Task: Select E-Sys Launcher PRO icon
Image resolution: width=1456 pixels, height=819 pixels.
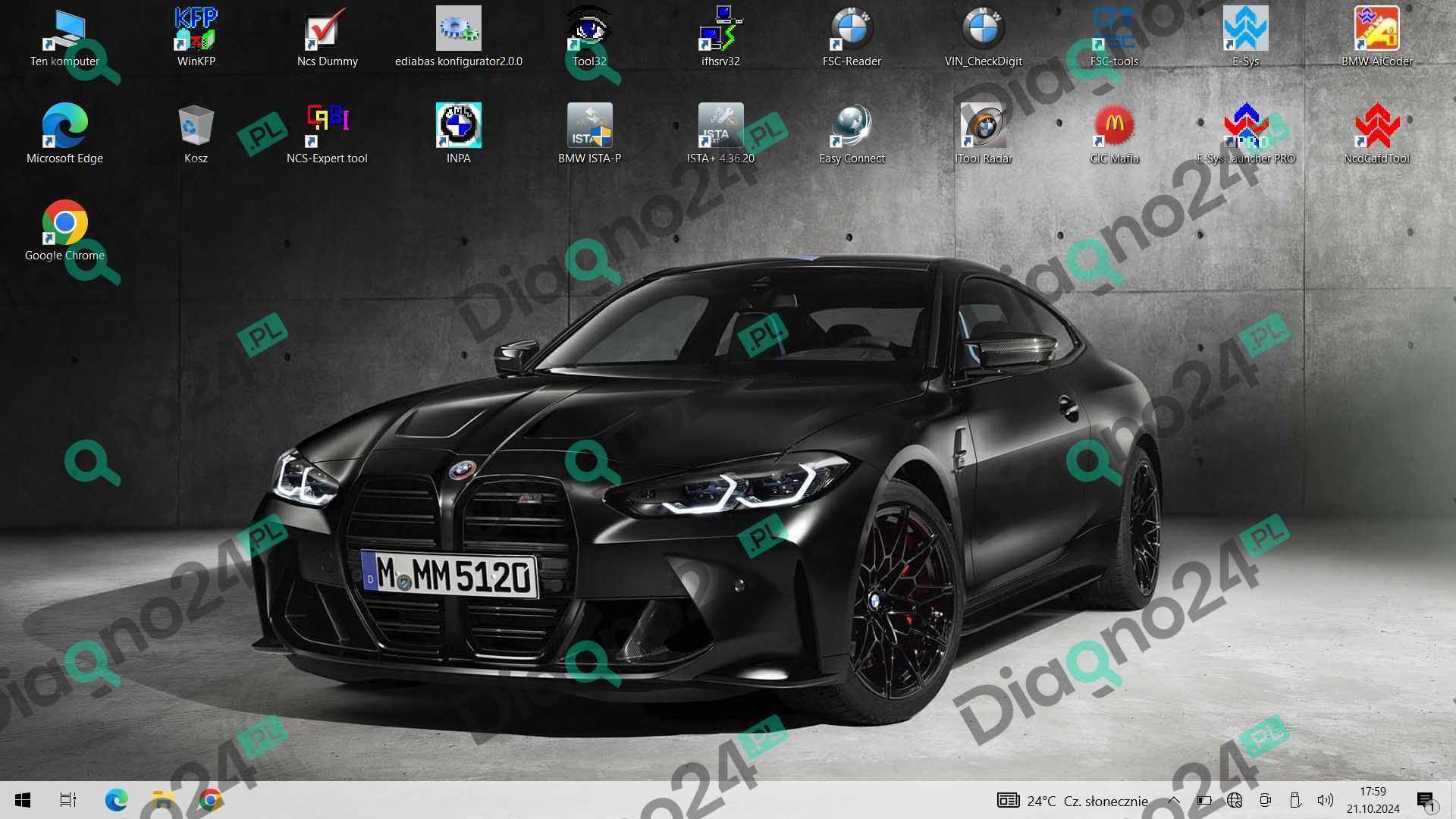Action: pos(1245,134)
